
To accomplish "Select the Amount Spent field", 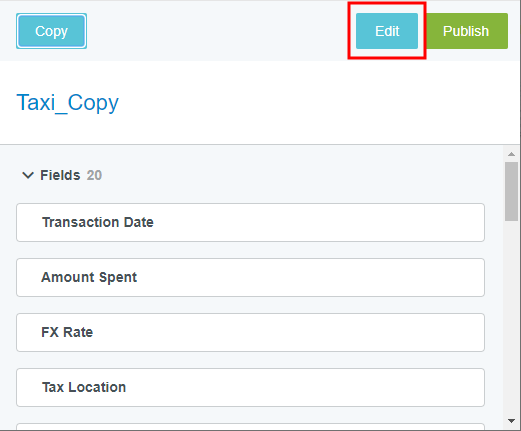I will (250, 277).
